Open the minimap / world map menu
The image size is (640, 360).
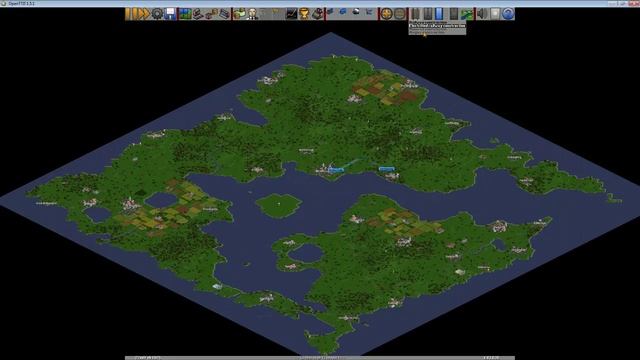[185, 14]
